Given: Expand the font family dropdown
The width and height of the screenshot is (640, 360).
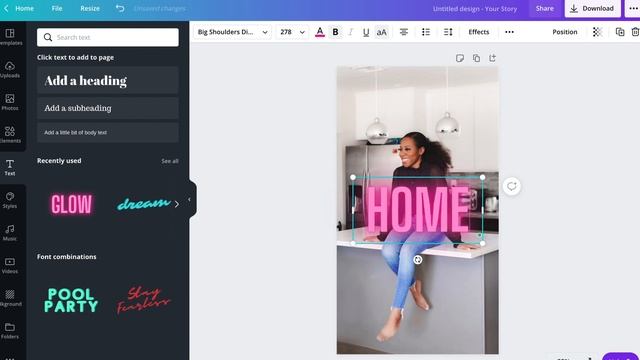Looking at the screenshot, I should tap(265, 32).
